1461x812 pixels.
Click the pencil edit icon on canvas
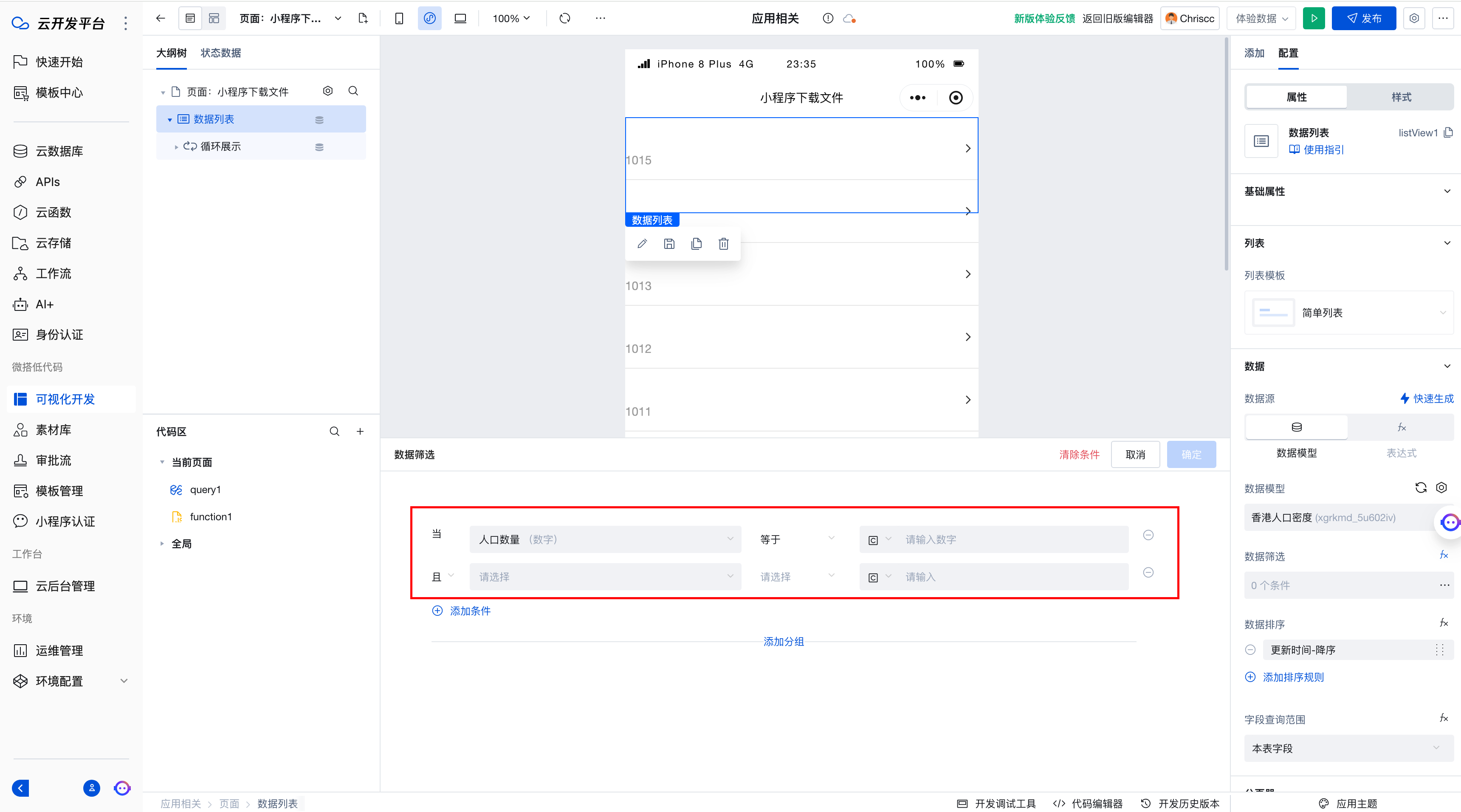pos(642,244)
